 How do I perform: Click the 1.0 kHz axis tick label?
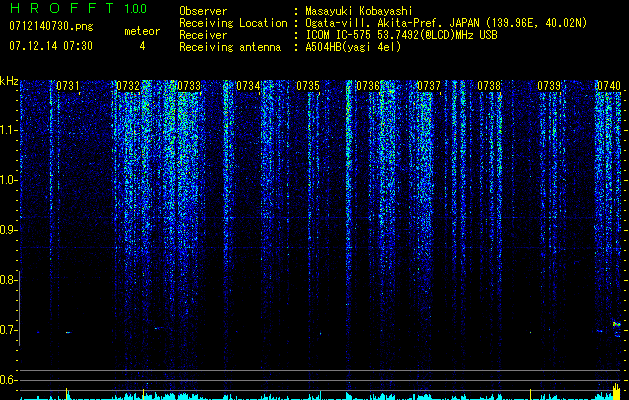pyautogui.click(x=8, y=180)
